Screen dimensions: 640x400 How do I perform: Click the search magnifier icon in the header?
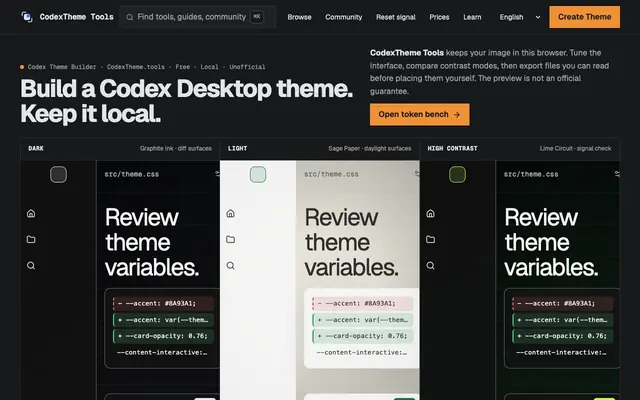129,17
